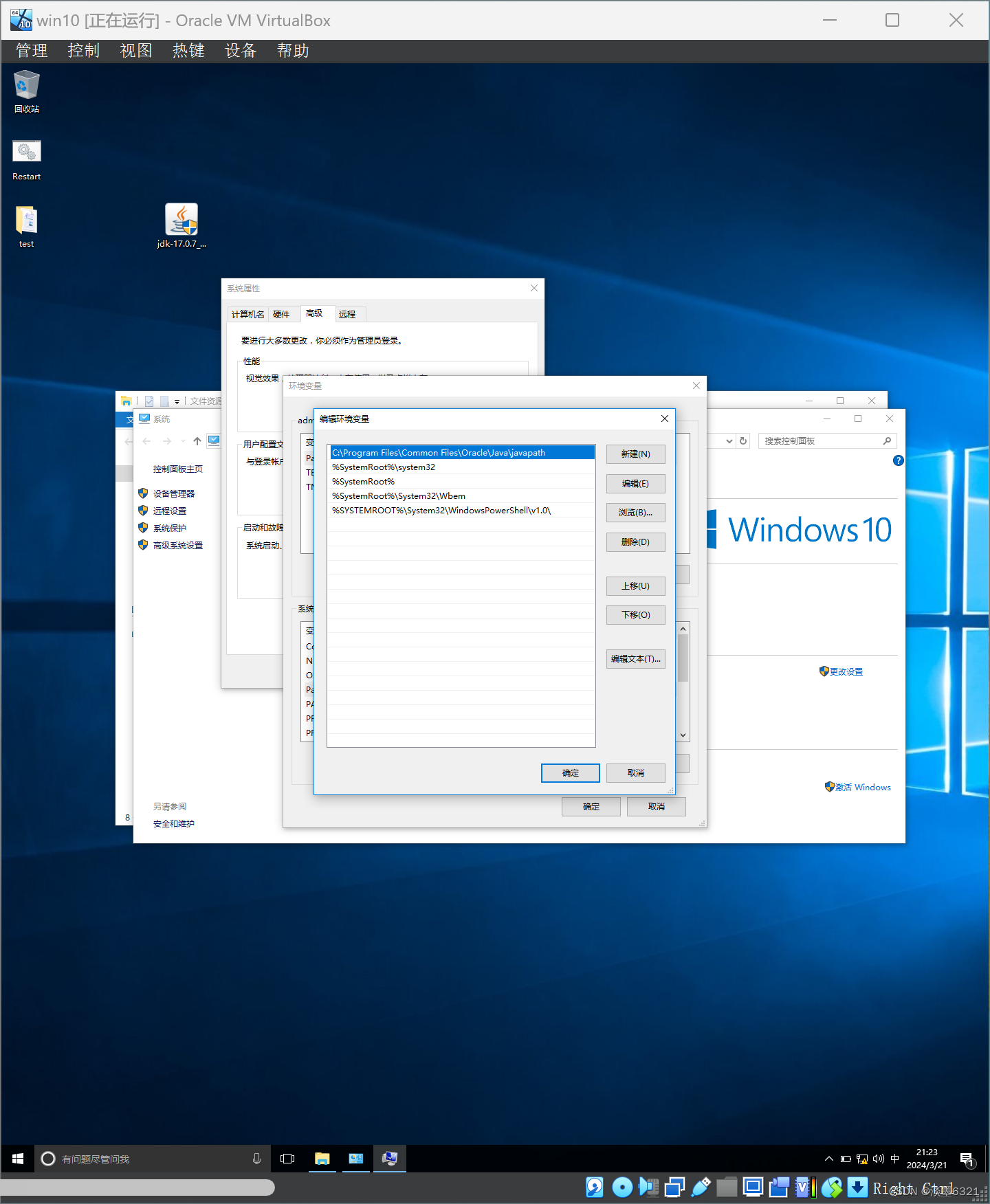Click the network tray icon
The height and width of the screenshot is (1204, 990).
click(x=862, y=1159)
